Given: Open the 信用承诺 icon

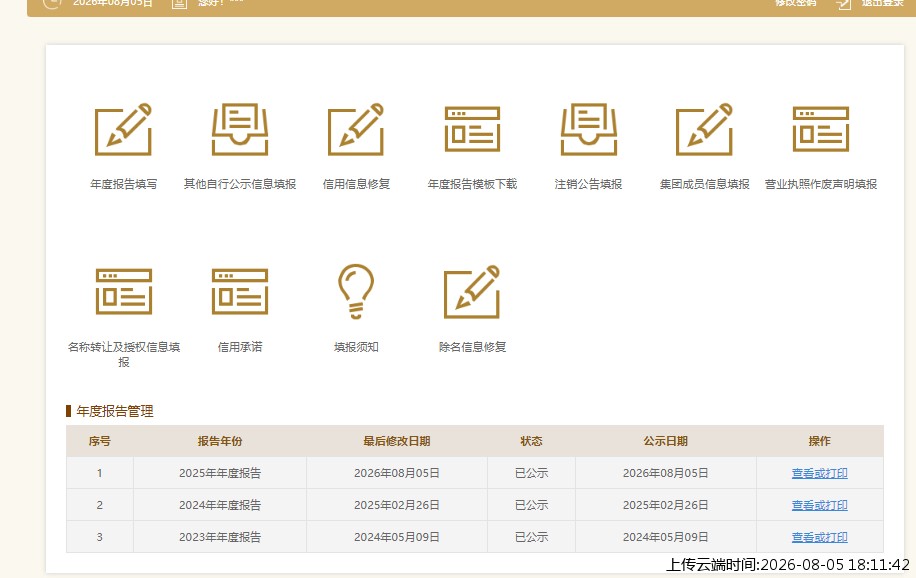Looking at the screenshot, I should (x=240, y=292).
